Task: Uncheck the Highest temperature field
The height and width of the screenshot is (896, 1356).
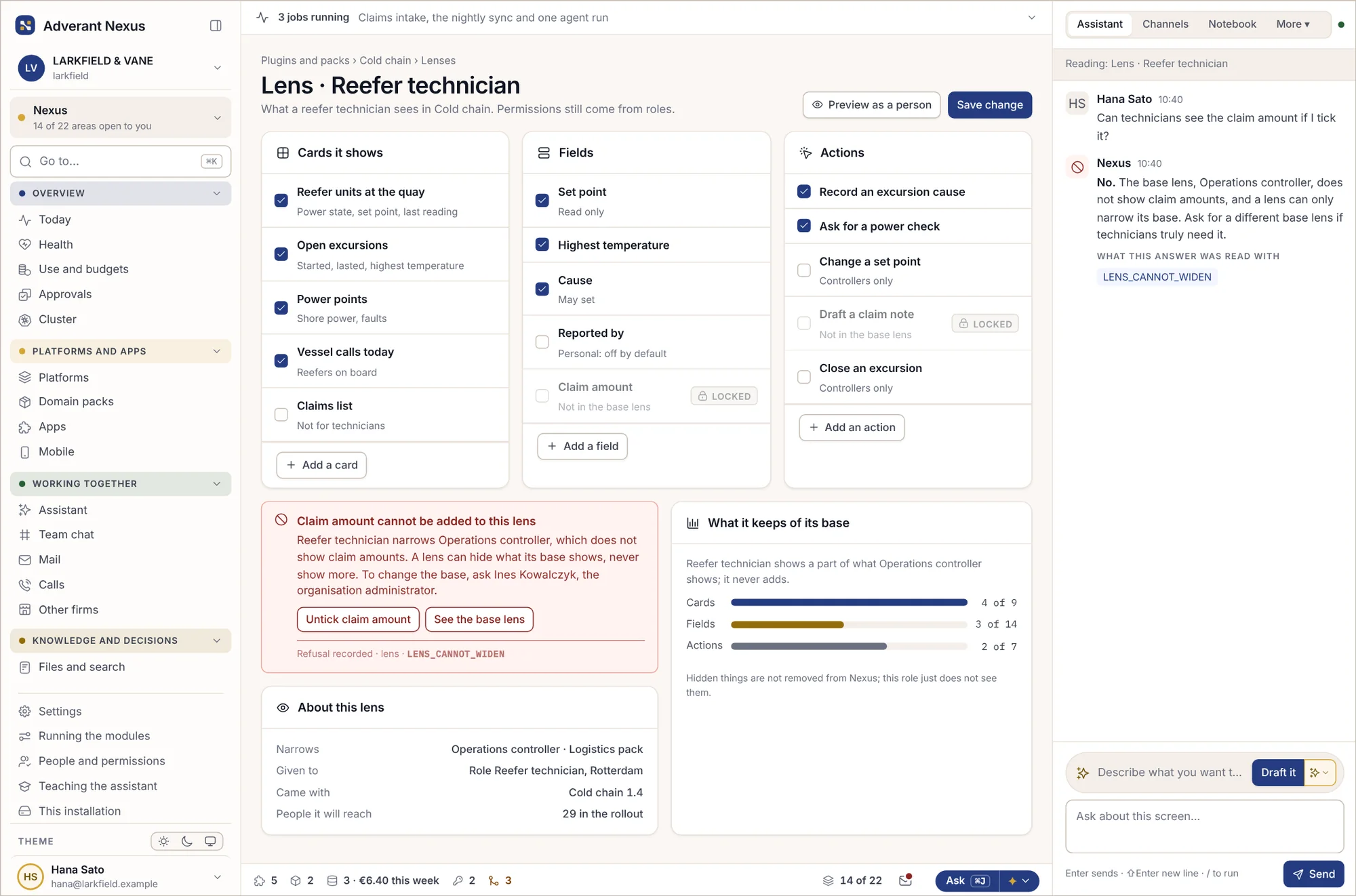Action: (x=542, y=245)
